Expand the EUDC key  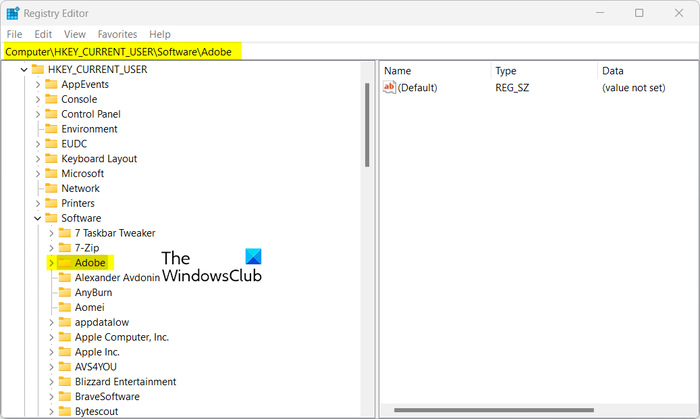coord(38,144)
